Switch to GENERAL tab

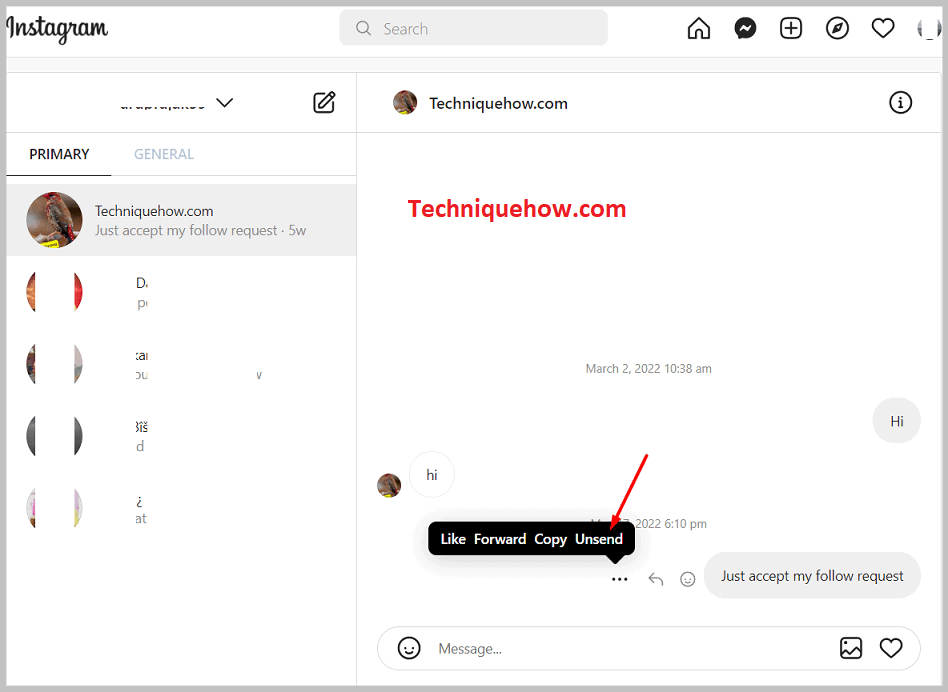(x=164, y=155)
